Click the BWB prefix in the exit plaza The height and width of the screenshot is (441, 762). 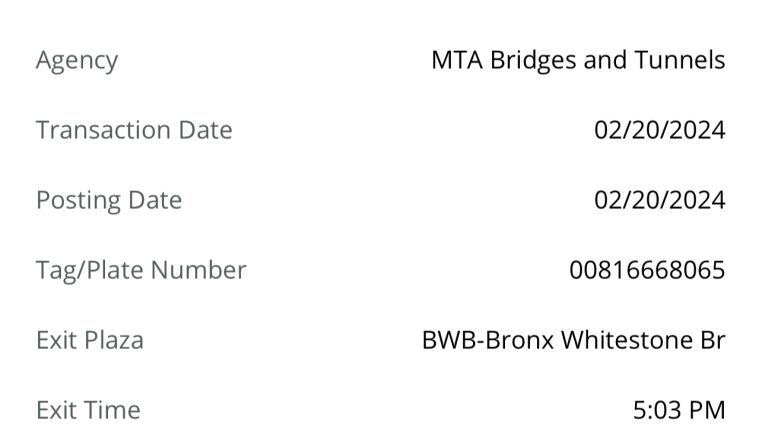(449, 340)
